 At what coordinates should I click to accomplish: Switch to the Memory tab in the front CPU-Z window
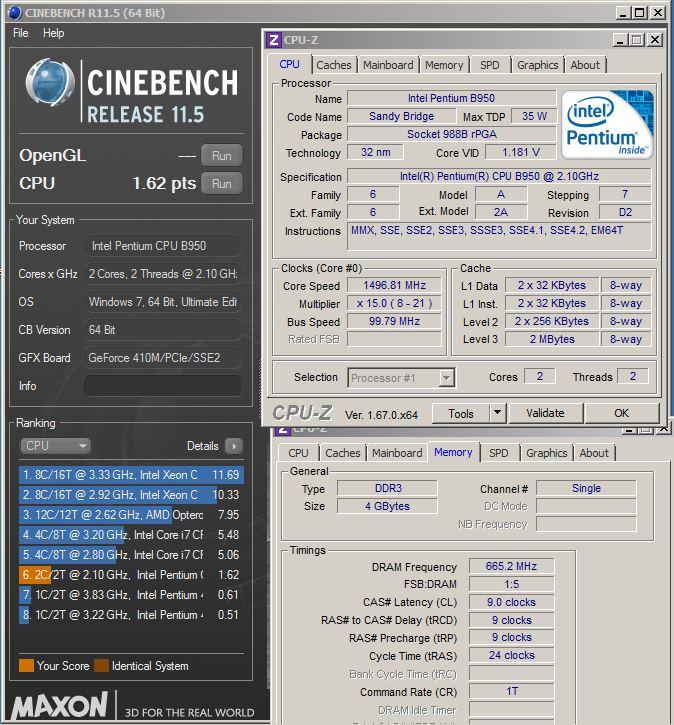444,65
